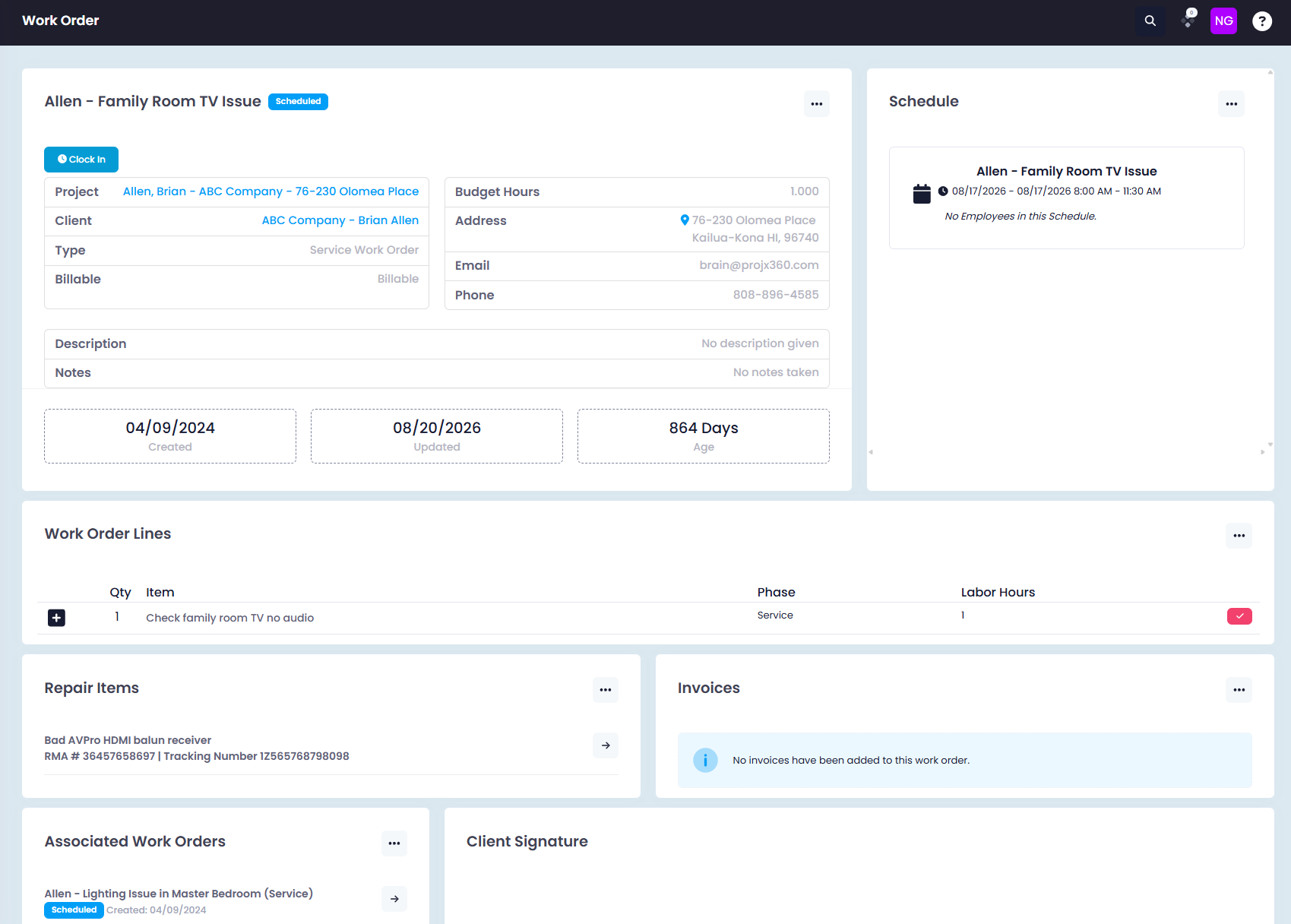Click the 04/09/2024 Created date box

(170, 436)
